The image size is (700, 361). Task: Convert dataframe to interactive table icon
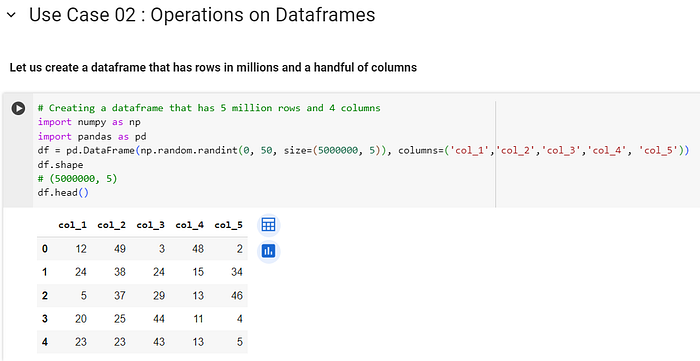click(x=268, y=225)
